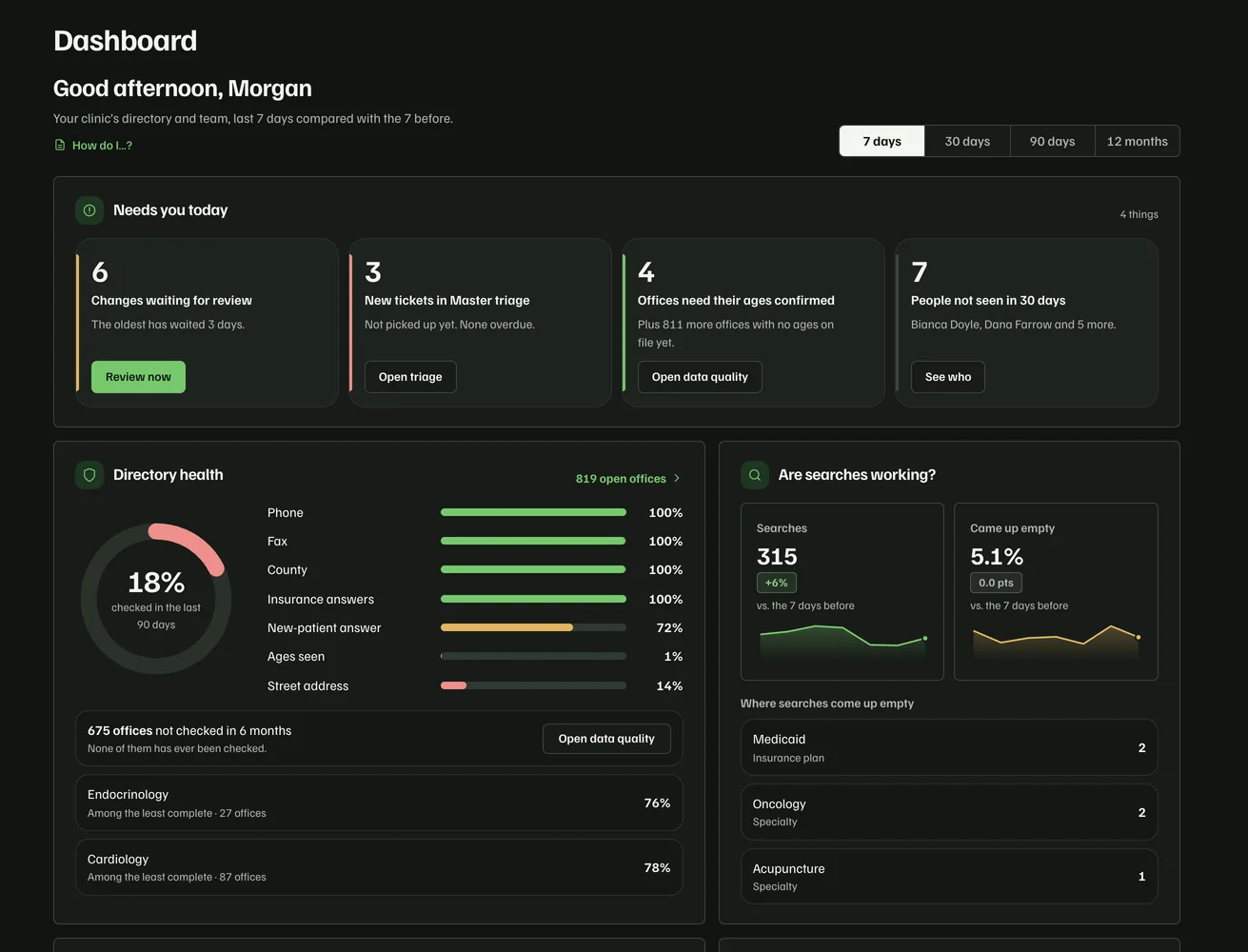Open data quality beside 675 offices not checked

606,739
